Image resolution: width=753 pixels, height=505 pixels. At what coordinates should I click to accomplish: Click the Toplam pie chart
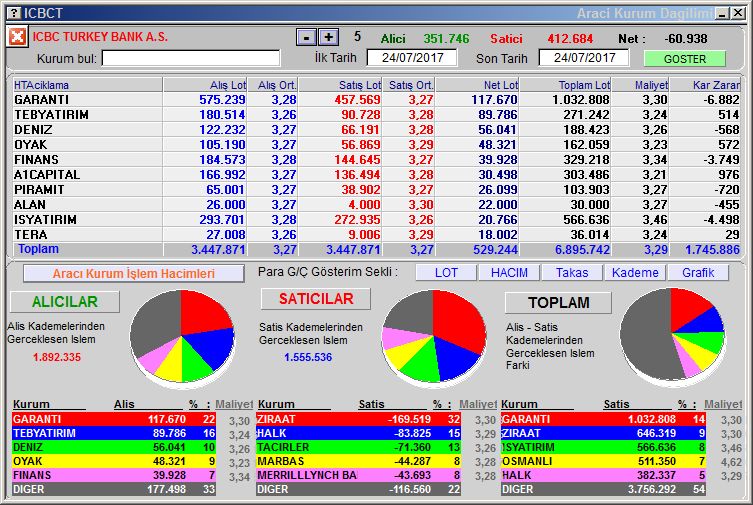673,336
